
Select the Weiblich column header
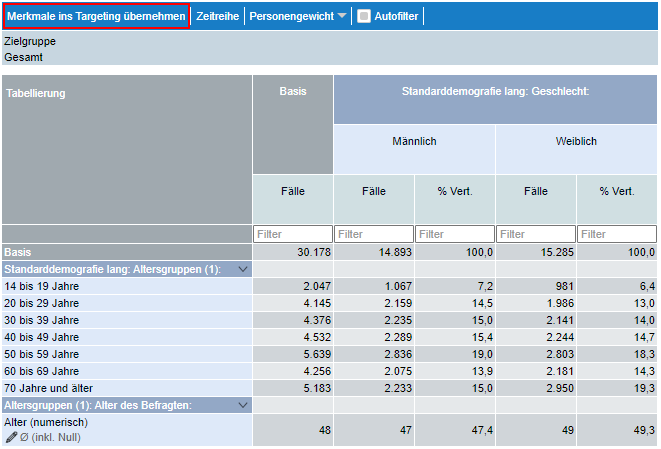[x=576, y=141]
